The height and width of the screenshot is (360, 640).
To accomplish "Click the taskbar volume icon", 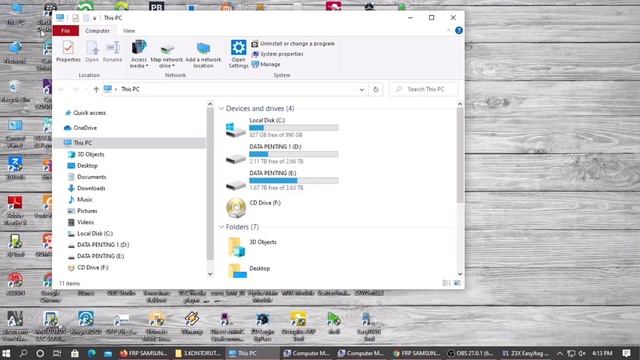I will point(582,353).
